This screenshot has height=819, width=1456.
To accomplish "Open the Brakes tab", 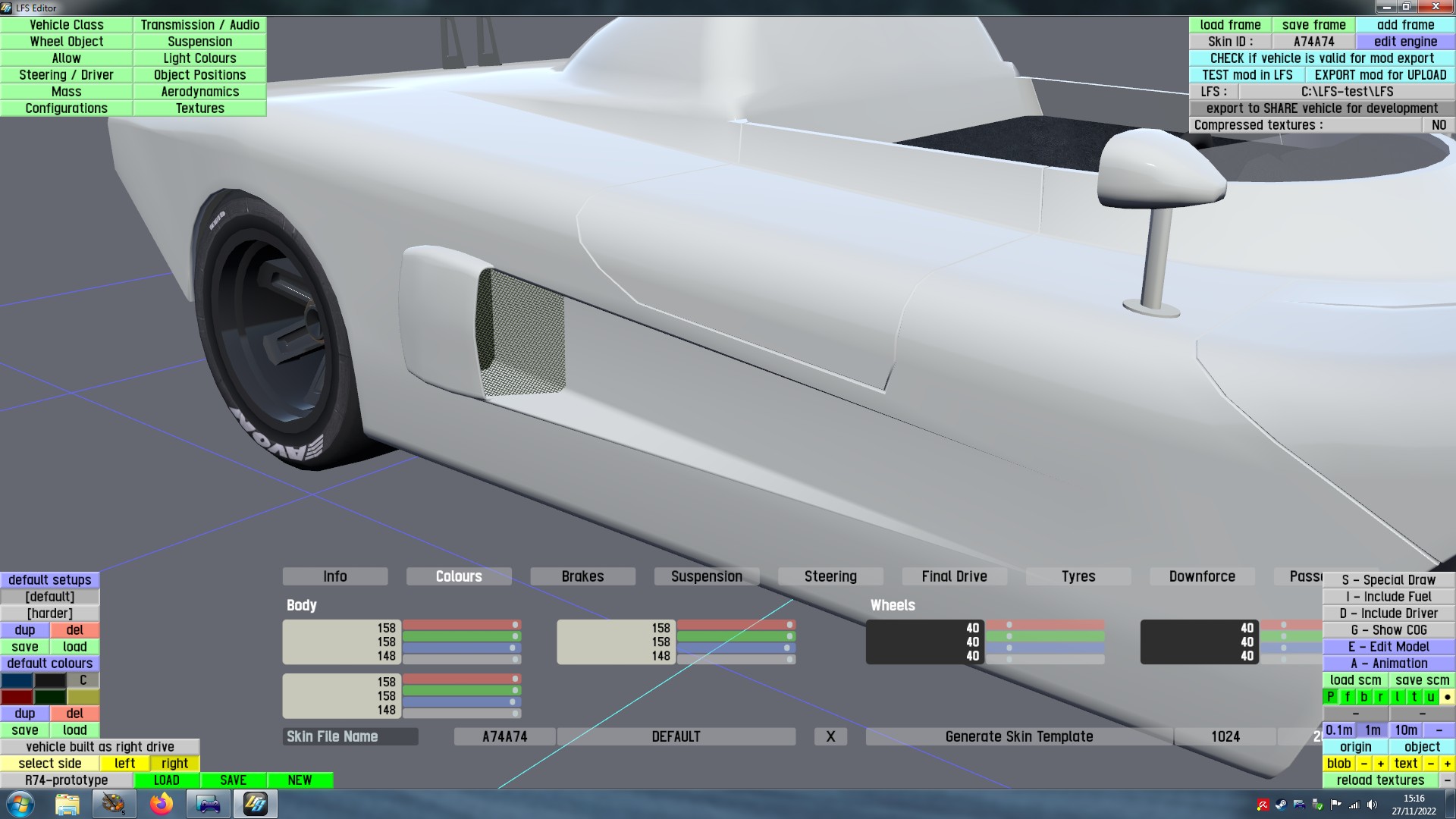I will [x=582, y=576].
